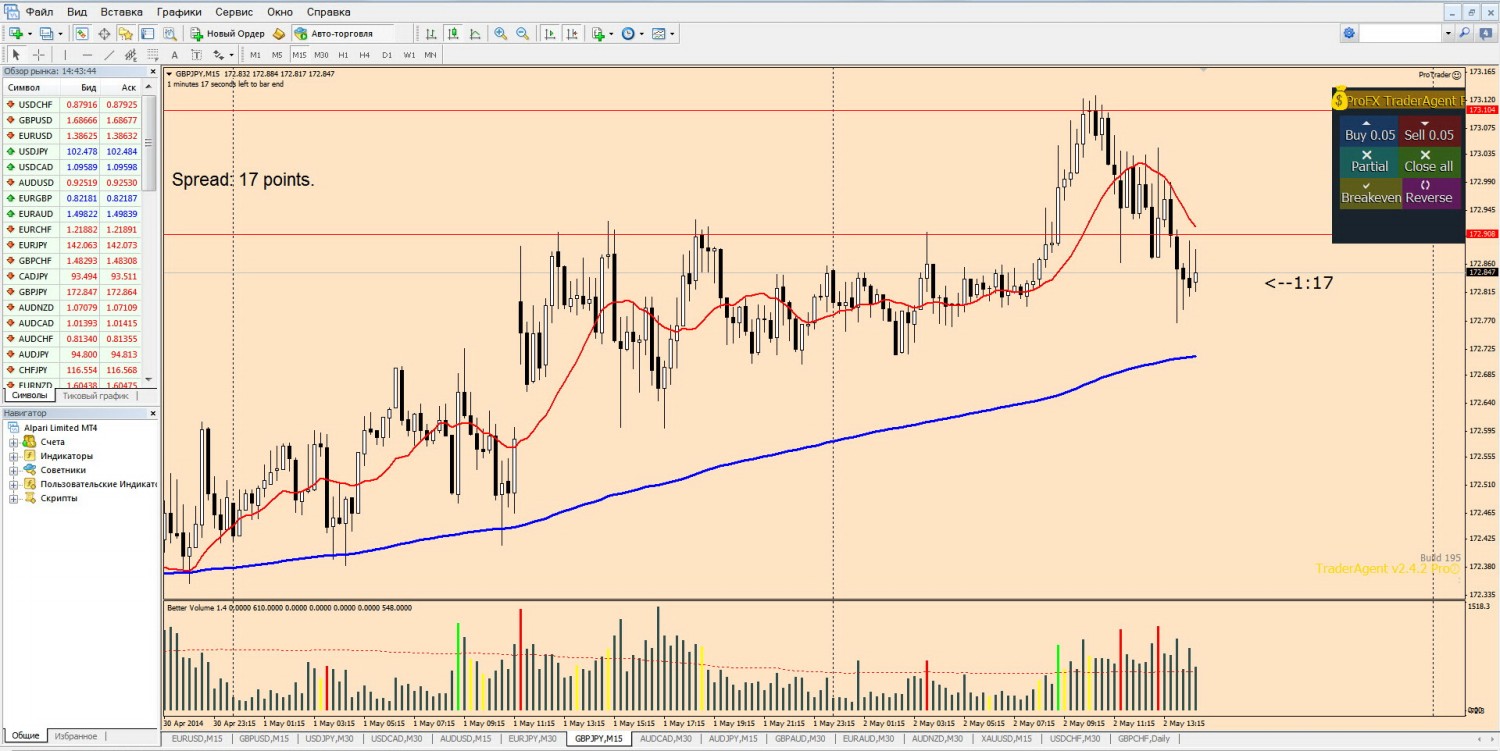
Task: Expand the Советники tree node
Action: [14, 470]
